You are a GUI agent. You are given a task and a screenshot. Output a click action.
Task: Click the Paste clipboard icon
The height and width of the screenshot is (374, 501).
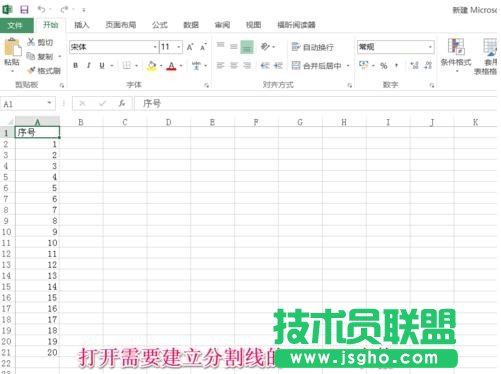(12, 48)
